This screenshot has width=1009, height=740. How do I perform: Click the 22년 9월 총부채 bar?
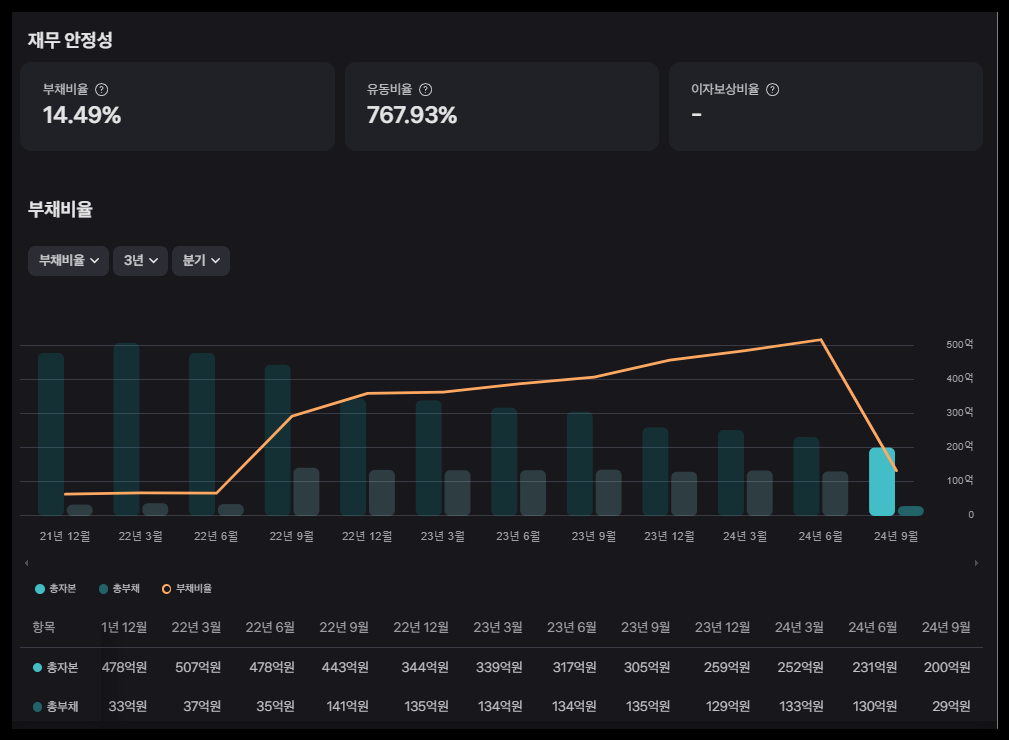tap(306, 492)
